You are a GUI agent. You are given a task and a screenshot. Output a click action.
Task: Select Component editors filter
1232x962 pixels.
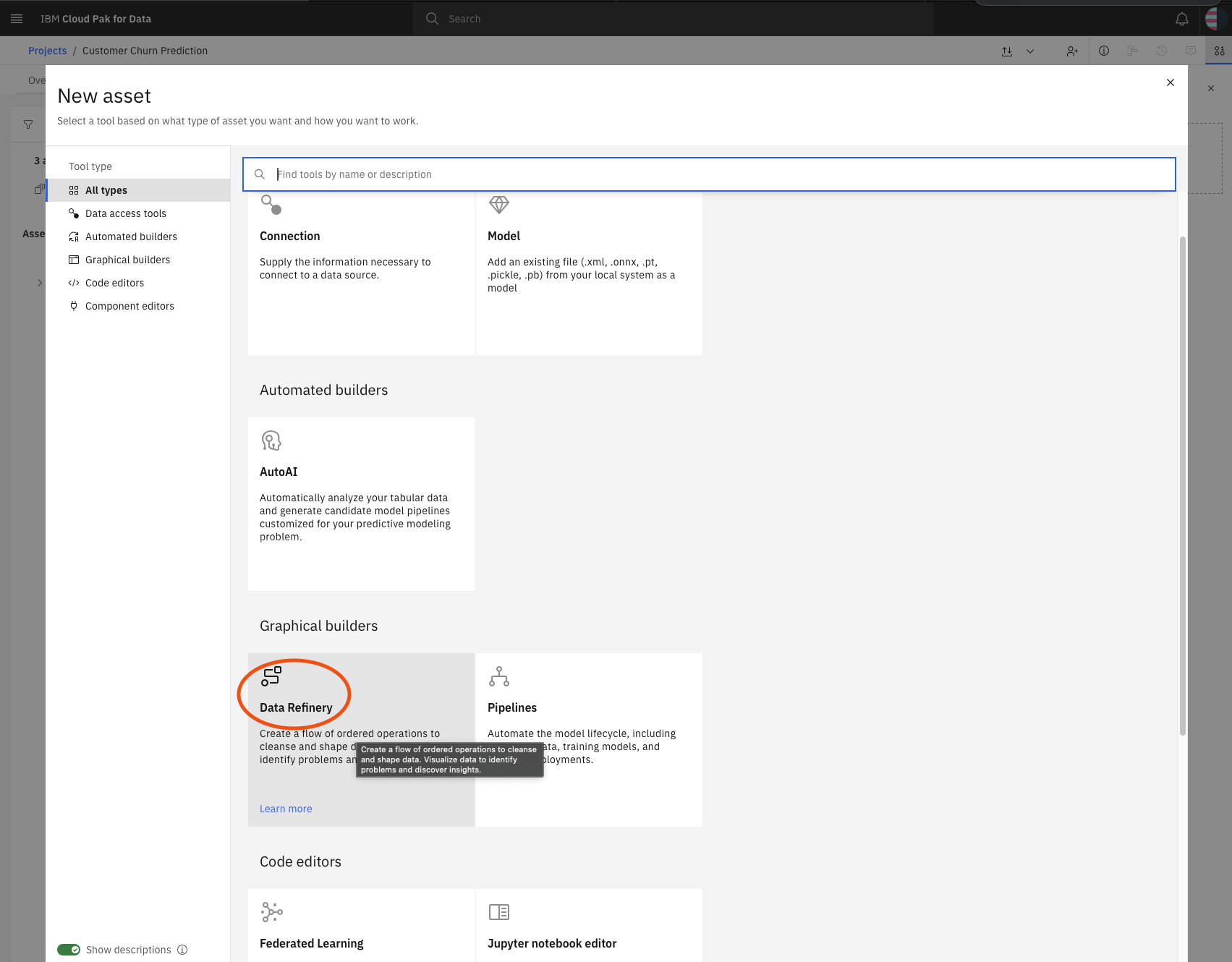(138, 306)
